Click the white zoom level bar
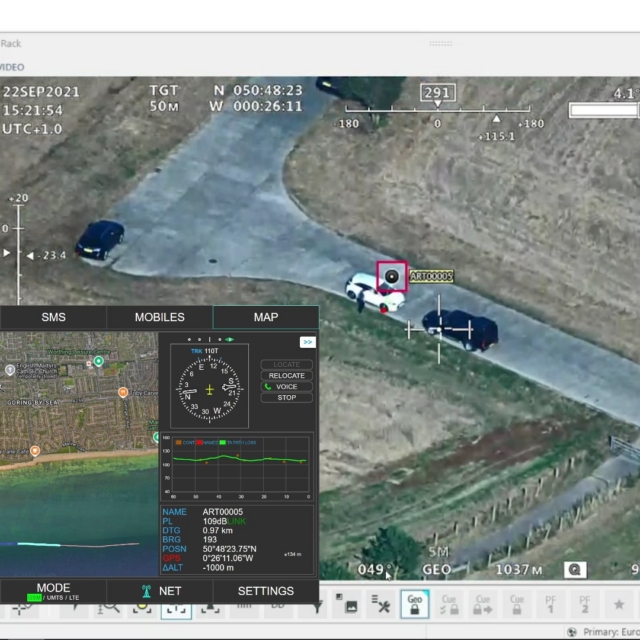Image resolution: width=640 pixels, height=640 pixels. coord(603,110)
